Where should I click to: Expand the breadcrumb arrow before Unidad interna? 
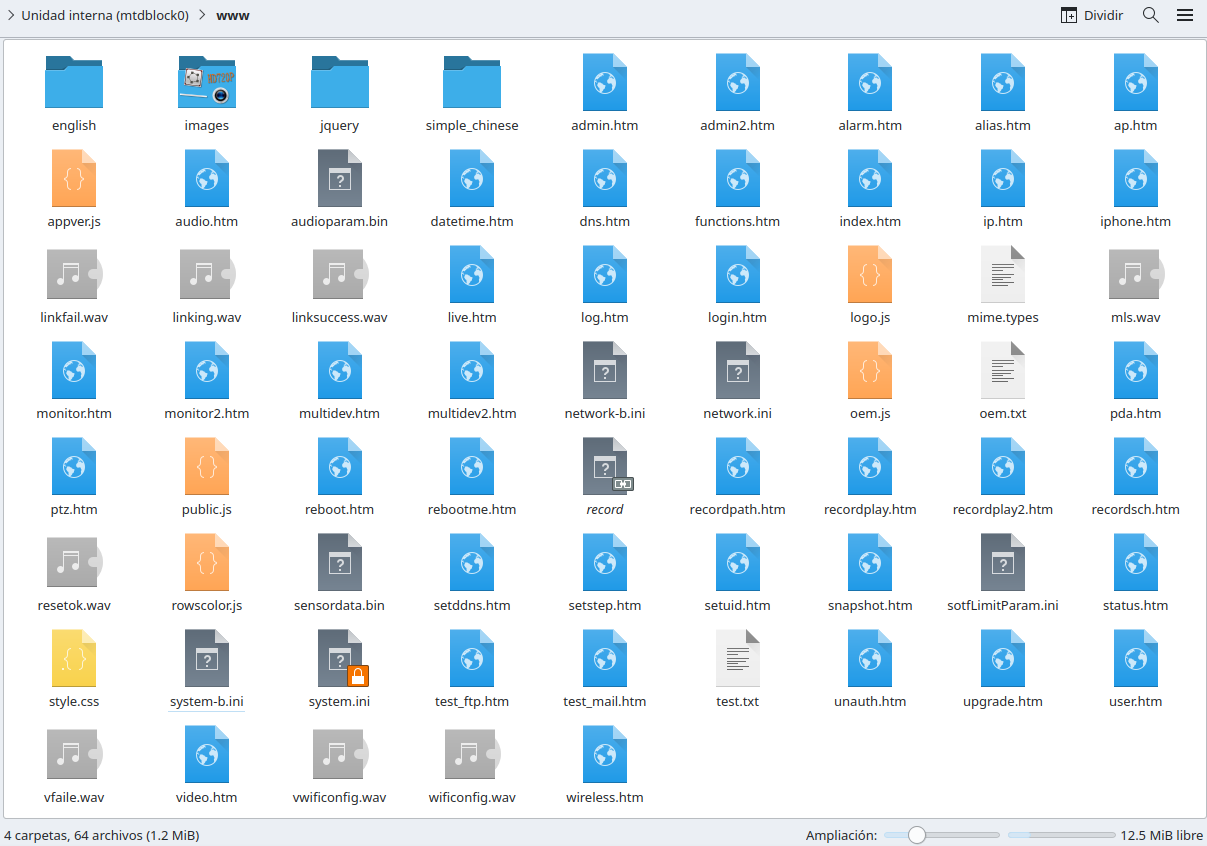pyautogui.click(x=10, y=15)
